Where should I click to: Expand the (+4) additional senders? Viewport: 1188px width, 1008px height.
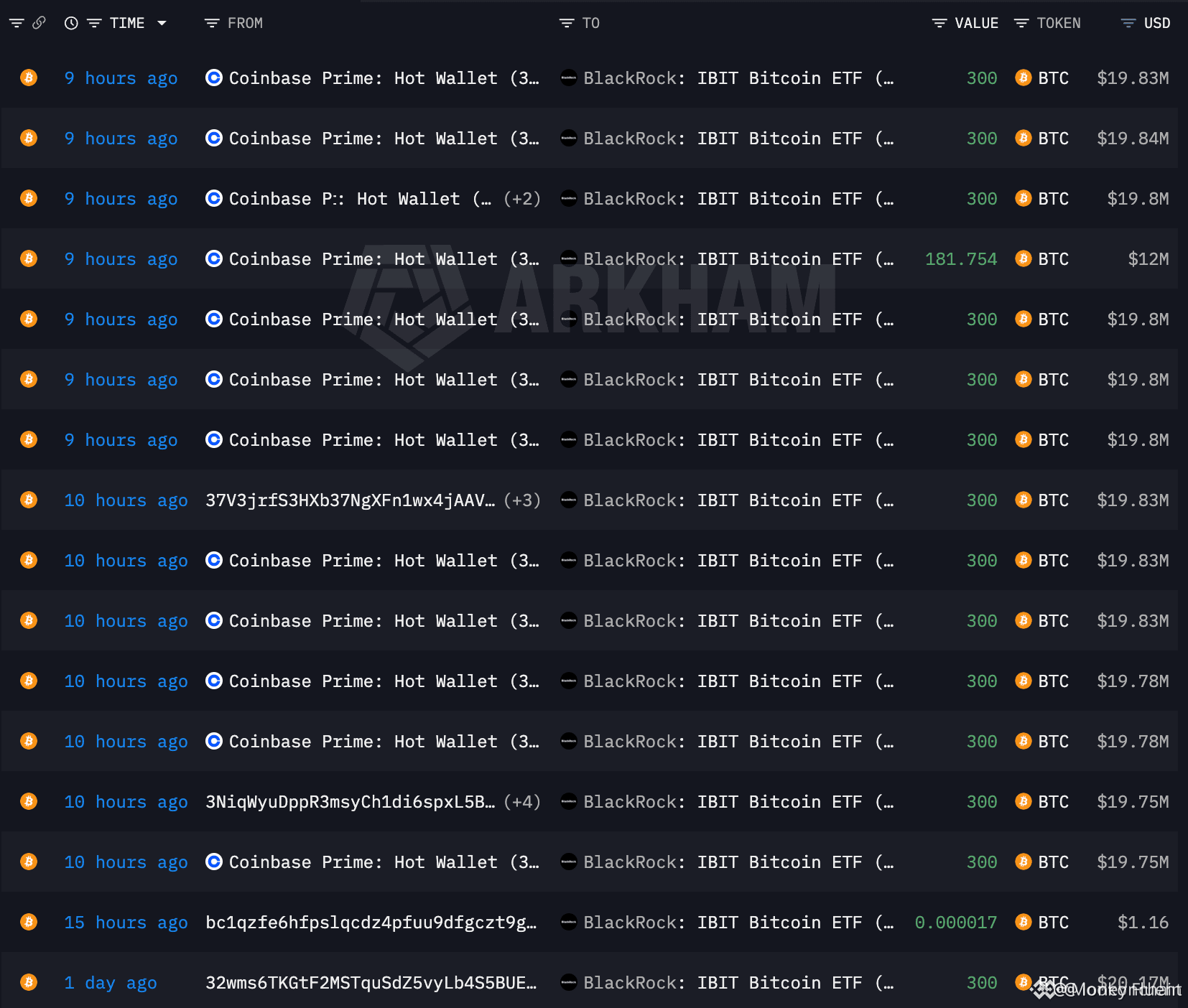(522, 802)
